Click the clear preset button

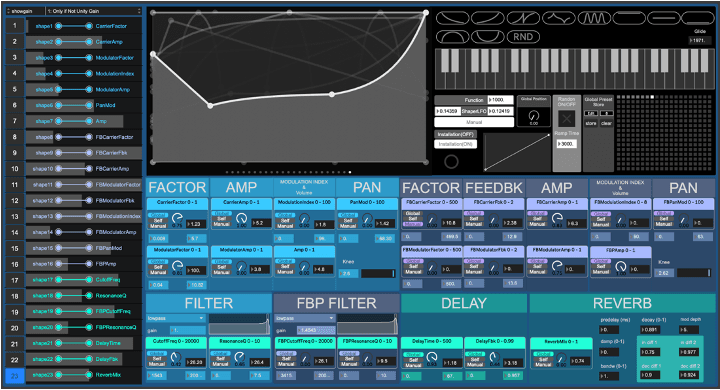[x=606, y=123]
